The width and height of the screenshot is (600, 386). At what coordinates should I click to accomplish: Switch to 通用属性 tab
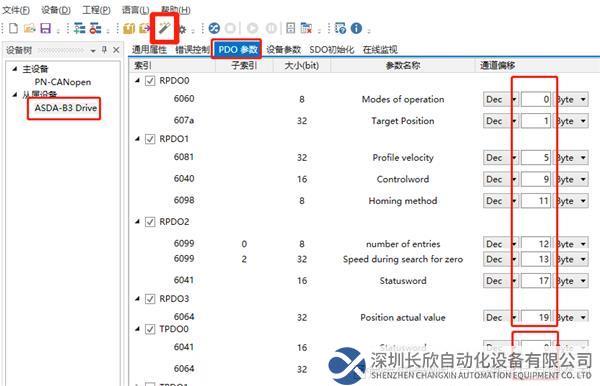pyautogui.click(x=149, y=49)
